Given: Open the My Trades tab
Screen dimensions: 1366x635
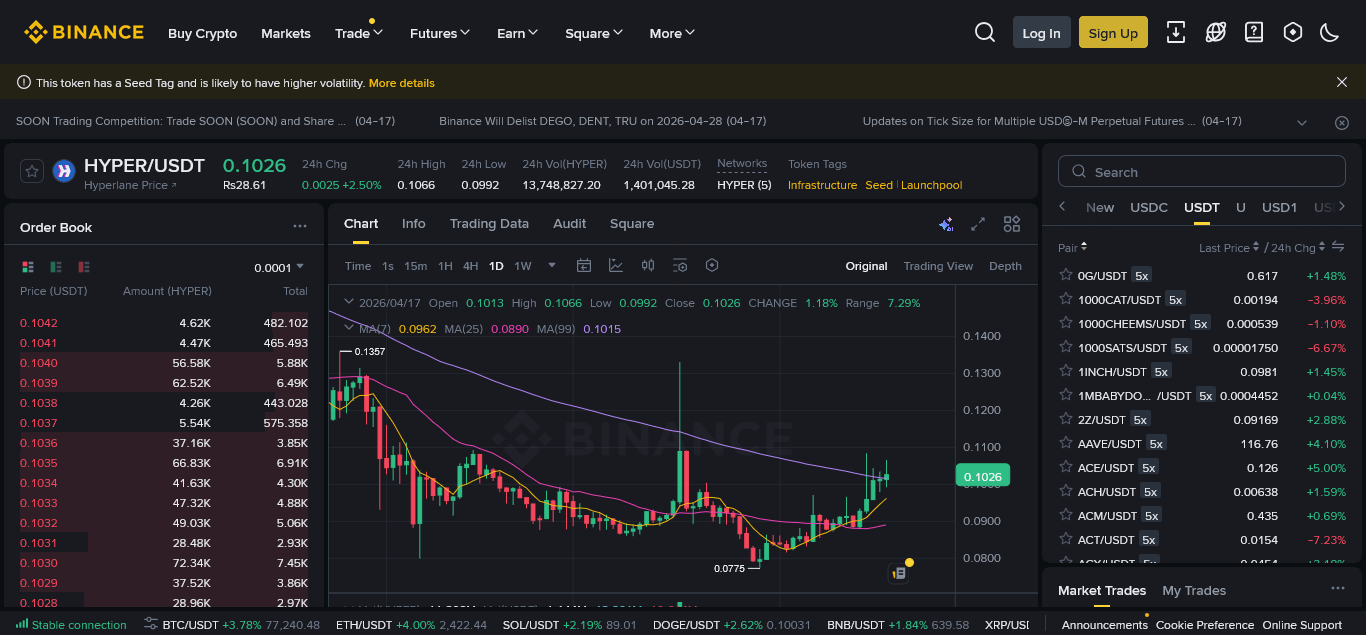Looking at the screenshot, I should pos(1194,590).
